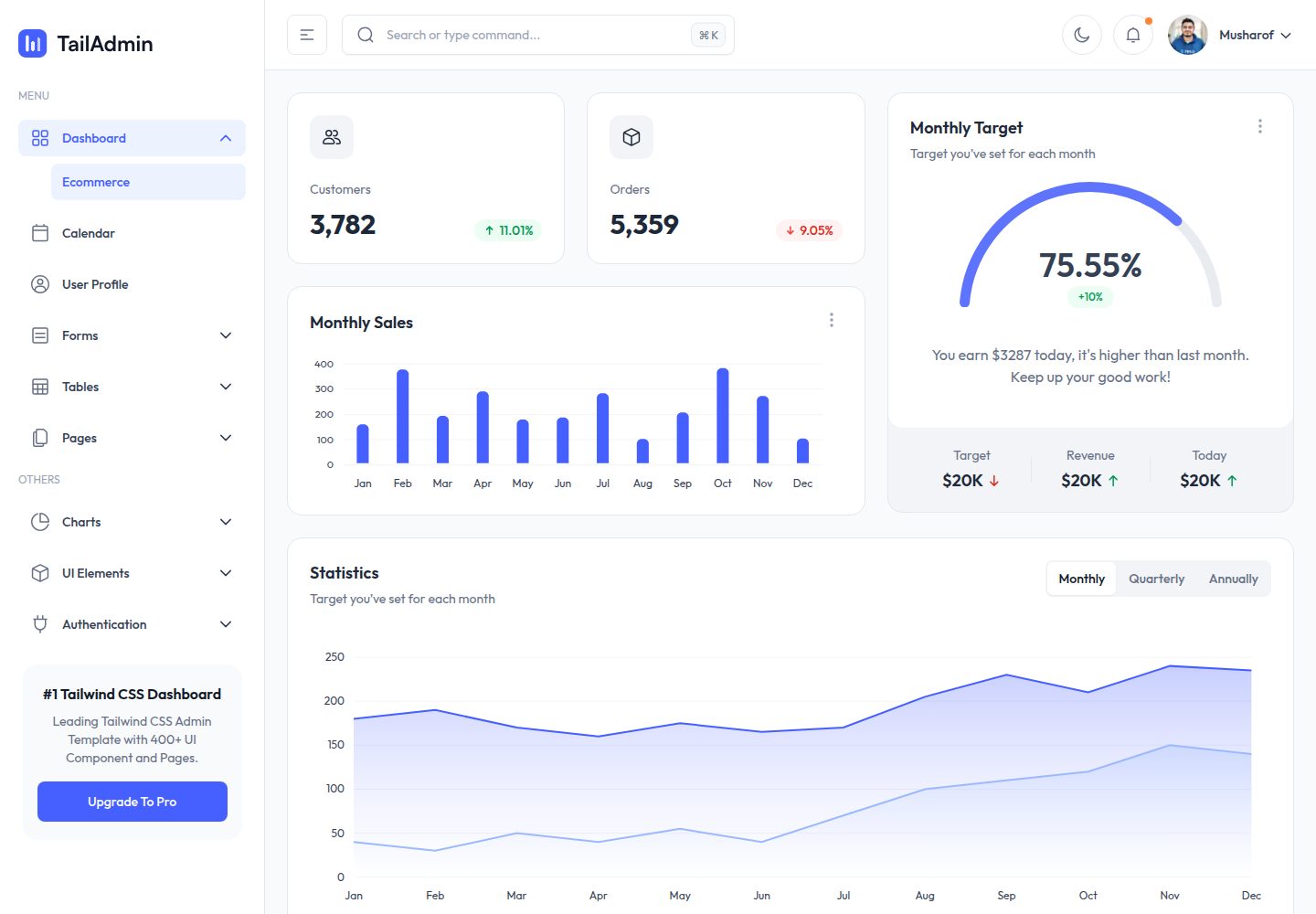Click the Charts pie icon
The width and height of the screenshot is (1316, 914).
point(40,522)
